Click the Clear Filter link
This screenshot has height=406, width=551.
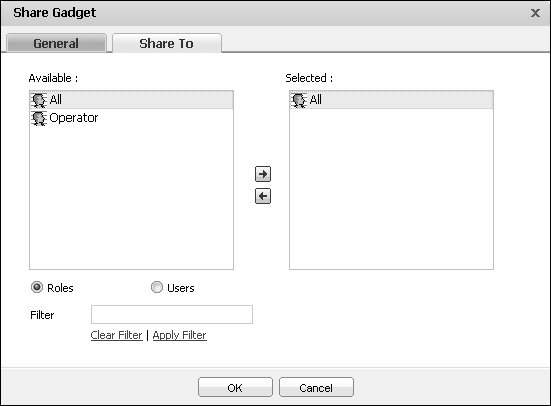[x=116, y=335]
